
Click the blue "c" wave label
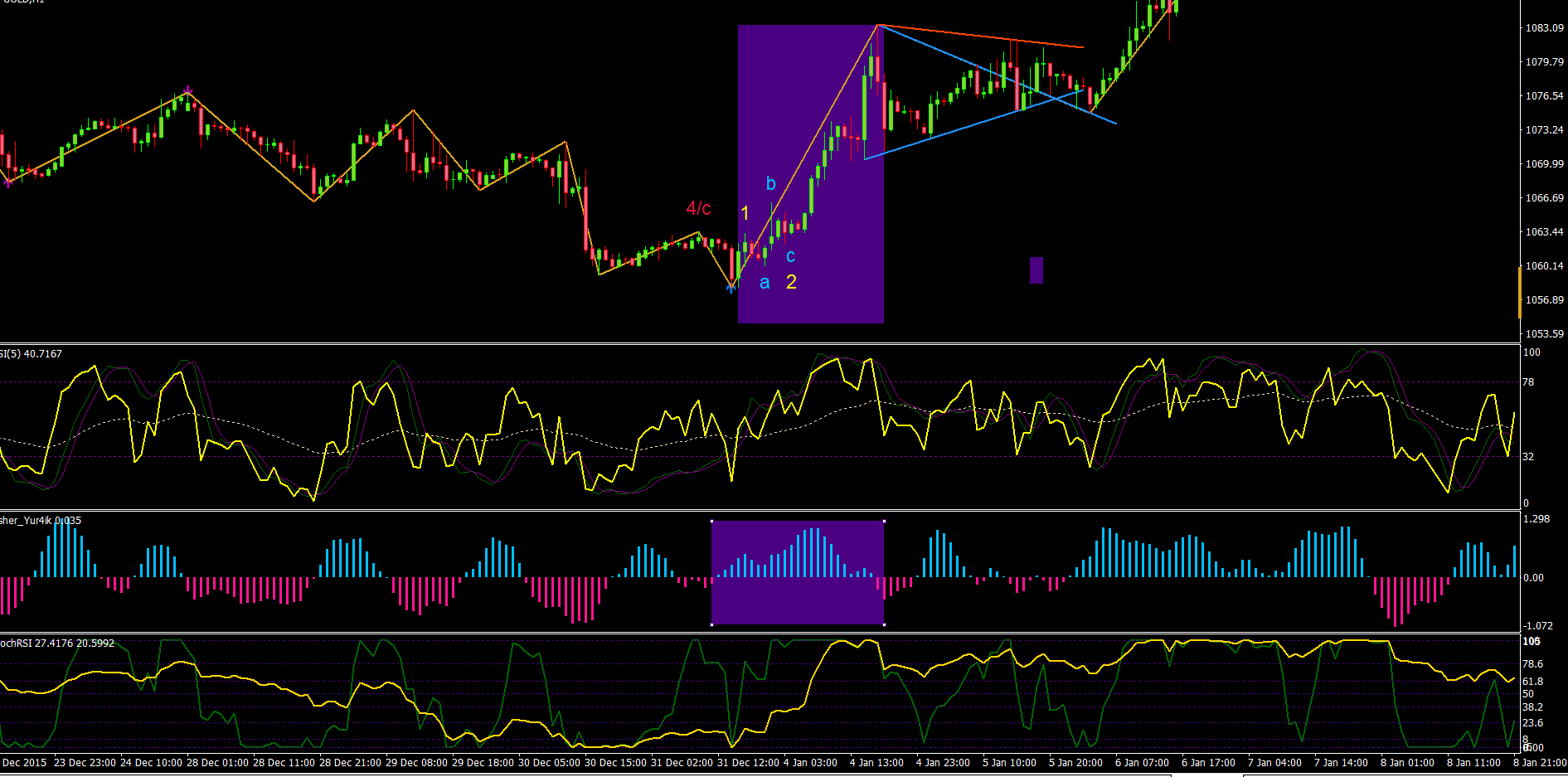(x=790, y=257)
